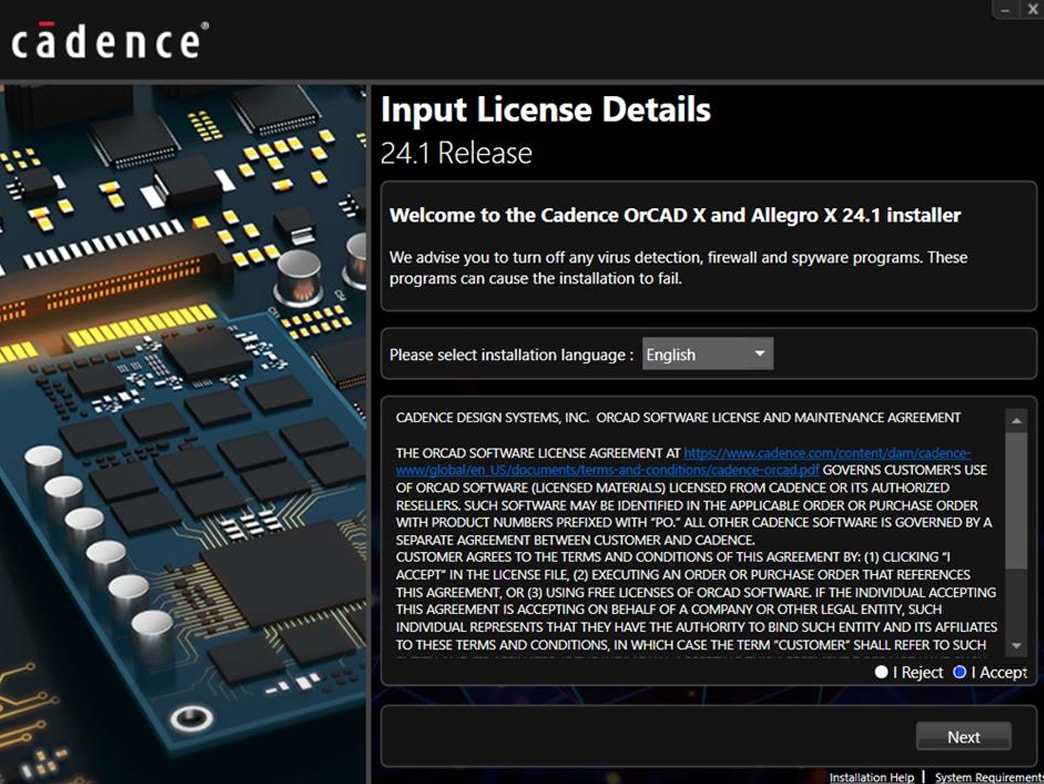This screenshot has height=784, width=1044.
Task: Open the cadence-orcad.pdf license agreement link
Action: pyautogui.click(x=683, y=461)
